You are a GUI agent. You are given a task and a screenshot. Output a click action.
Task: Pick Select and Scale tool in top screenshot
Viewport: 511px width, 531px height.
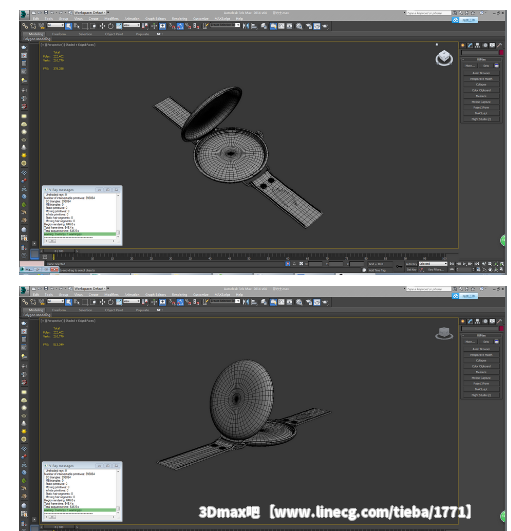tap(119, 26)
